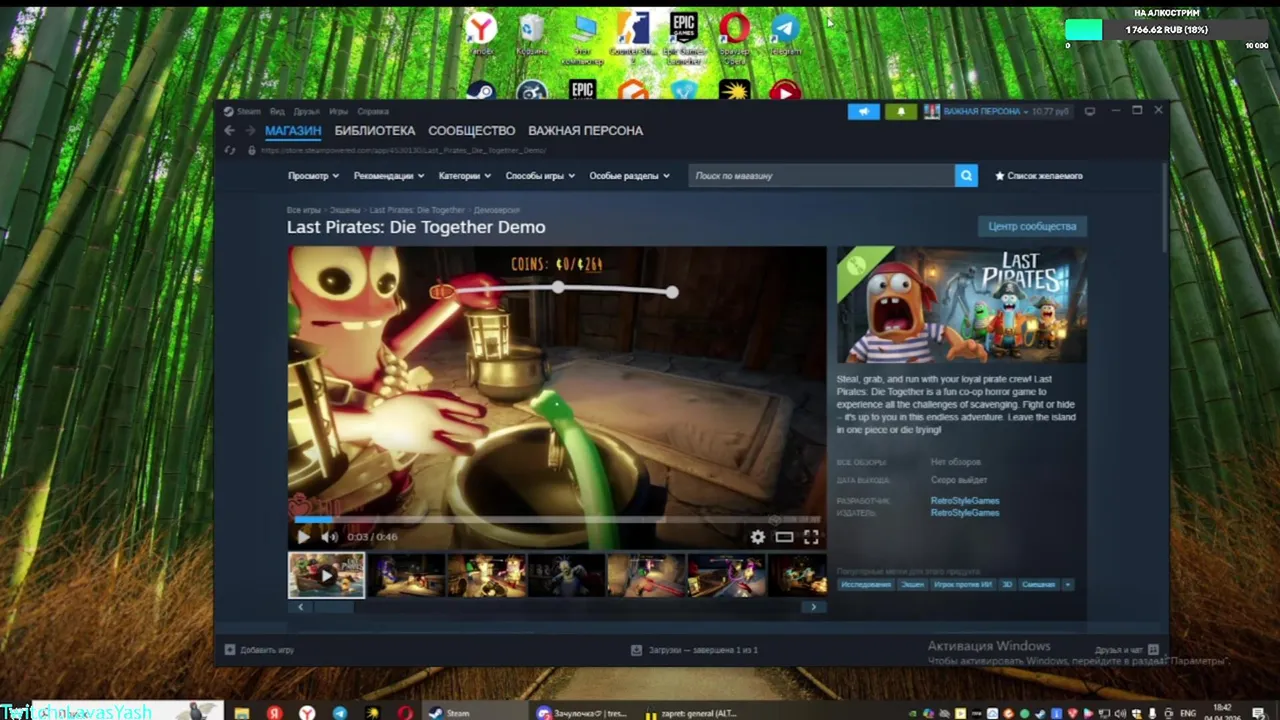1280x720 pixels.
Task: Open the Вид menu
Action: tap(278, 112)
